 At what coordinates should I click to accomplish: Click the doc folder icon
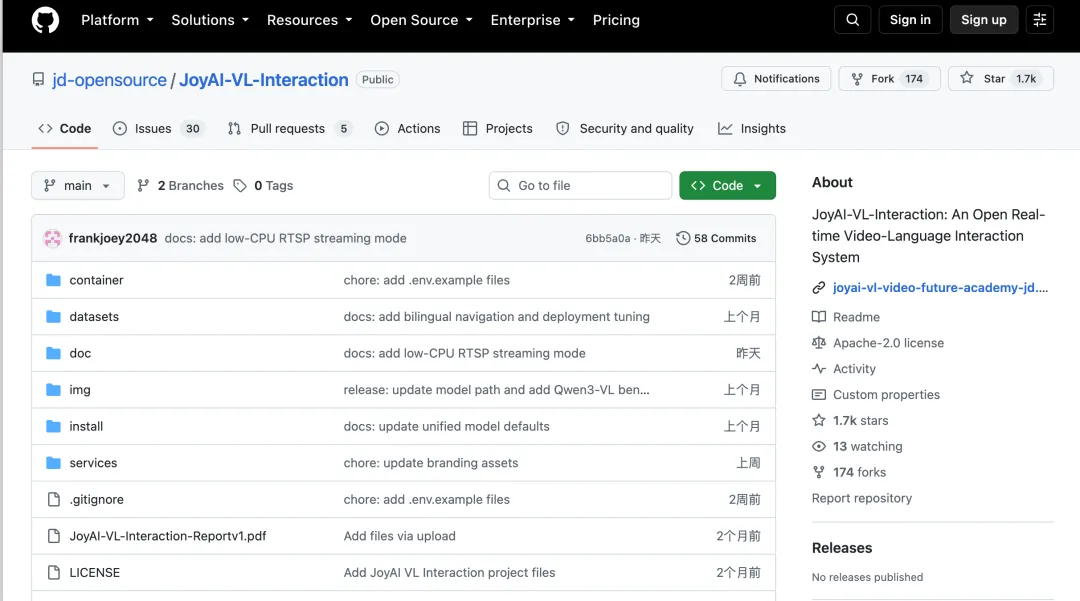click(53, 353)
